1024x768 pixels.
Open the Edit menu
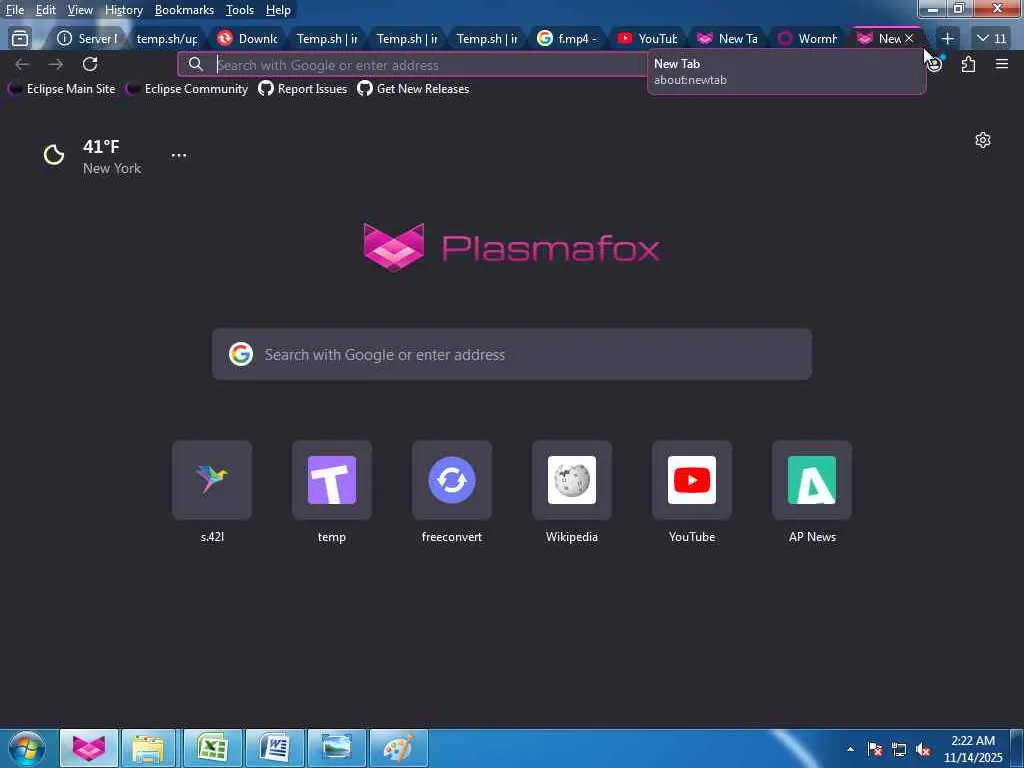(45, 10)
